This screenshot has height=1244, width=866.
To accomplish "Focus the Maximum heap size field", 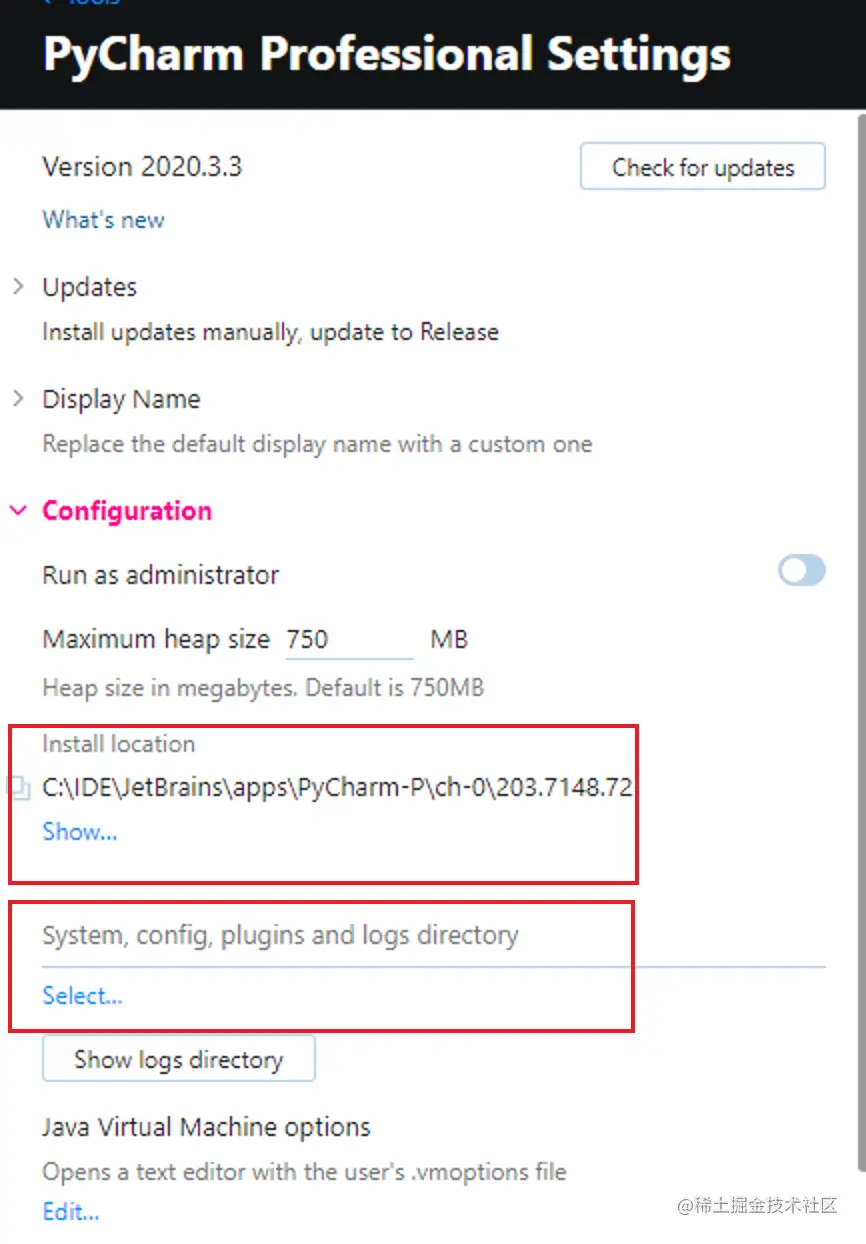I will click(349, 639).
